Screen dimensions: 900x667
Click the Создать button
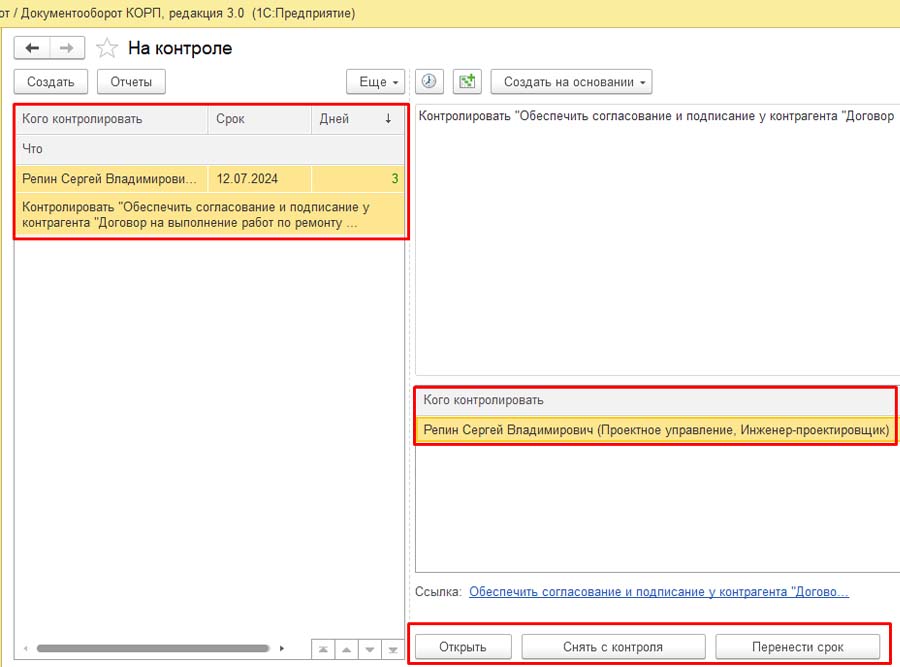point(51,82)
